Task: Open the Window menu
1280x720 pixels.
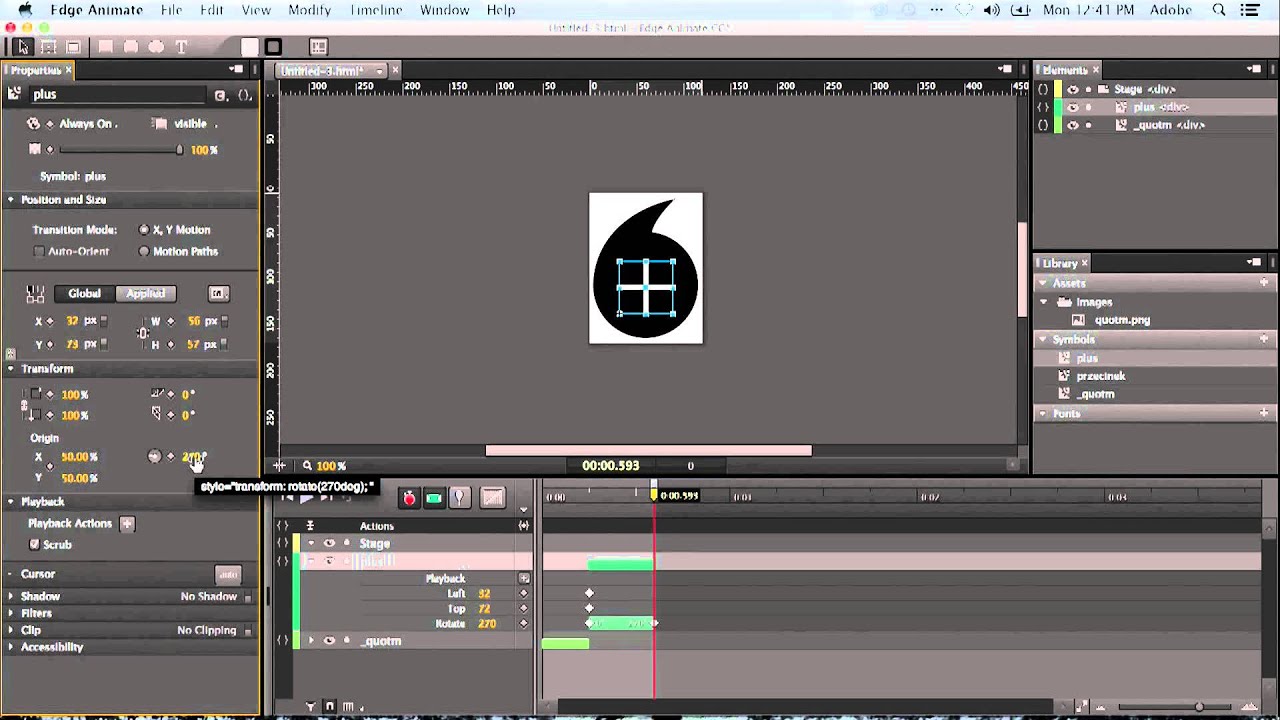Action: (444, 10)
